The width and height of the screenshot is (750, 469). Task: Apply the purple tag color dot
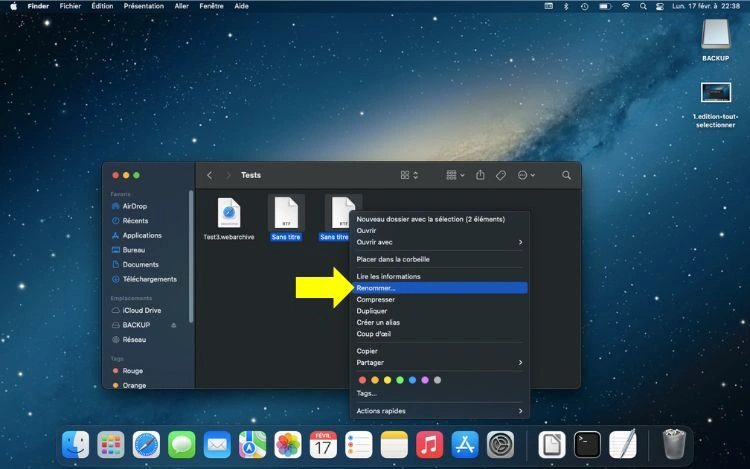pyautogui.click(x=425, y=380)
